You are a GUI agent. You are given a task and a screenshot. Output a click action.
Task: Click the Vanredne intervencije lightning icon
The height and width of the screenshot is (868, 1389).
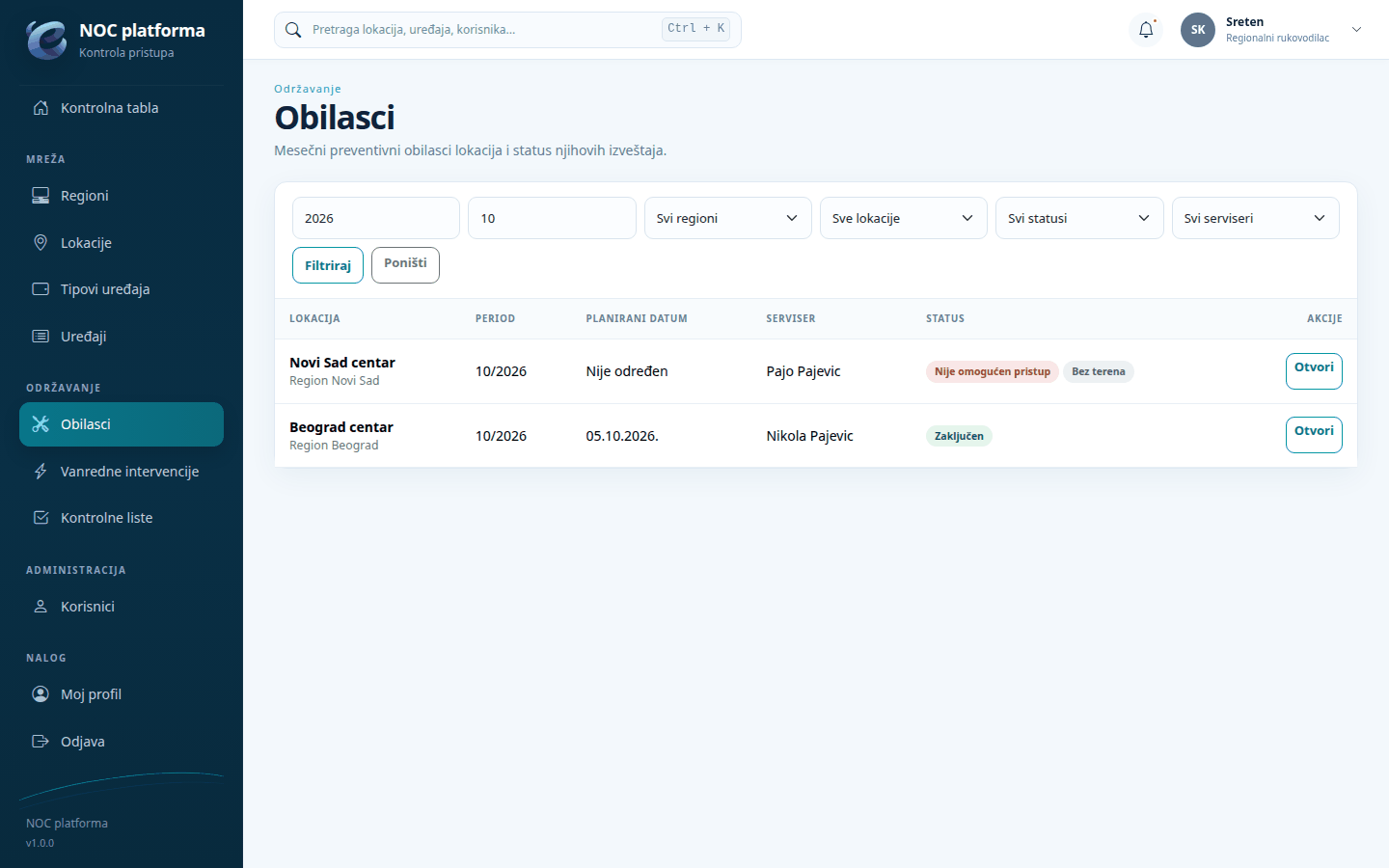[x=41, y=472]
